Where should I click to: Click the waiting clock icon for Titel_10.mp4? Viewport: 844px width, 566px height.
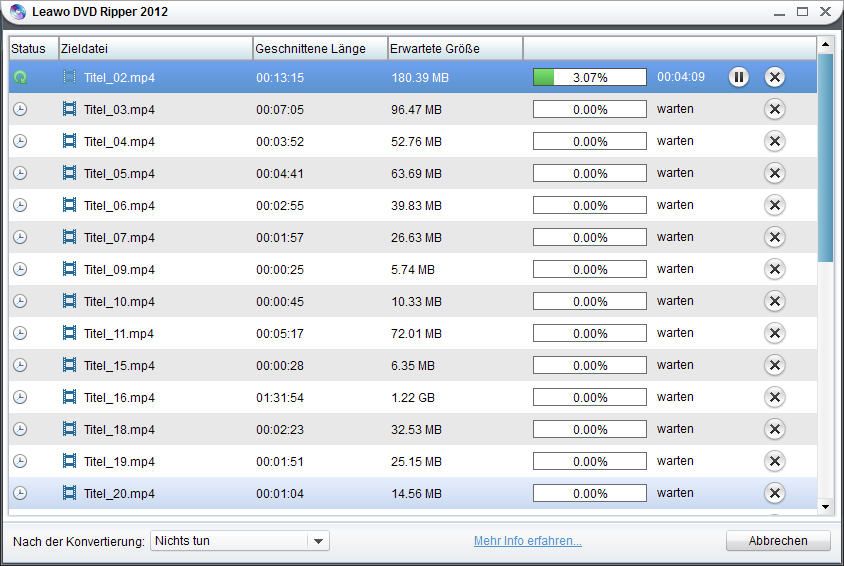pos(20,301)
